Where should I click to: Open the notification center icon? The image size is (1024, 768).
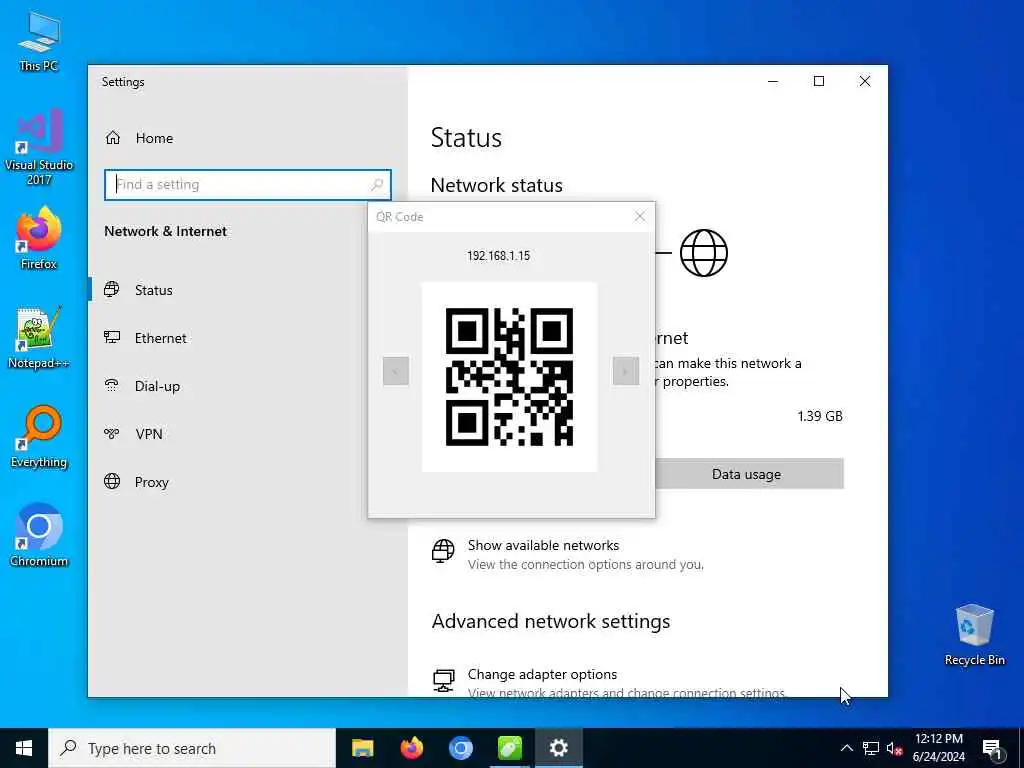pyautogui.click(x=992, y=748)
